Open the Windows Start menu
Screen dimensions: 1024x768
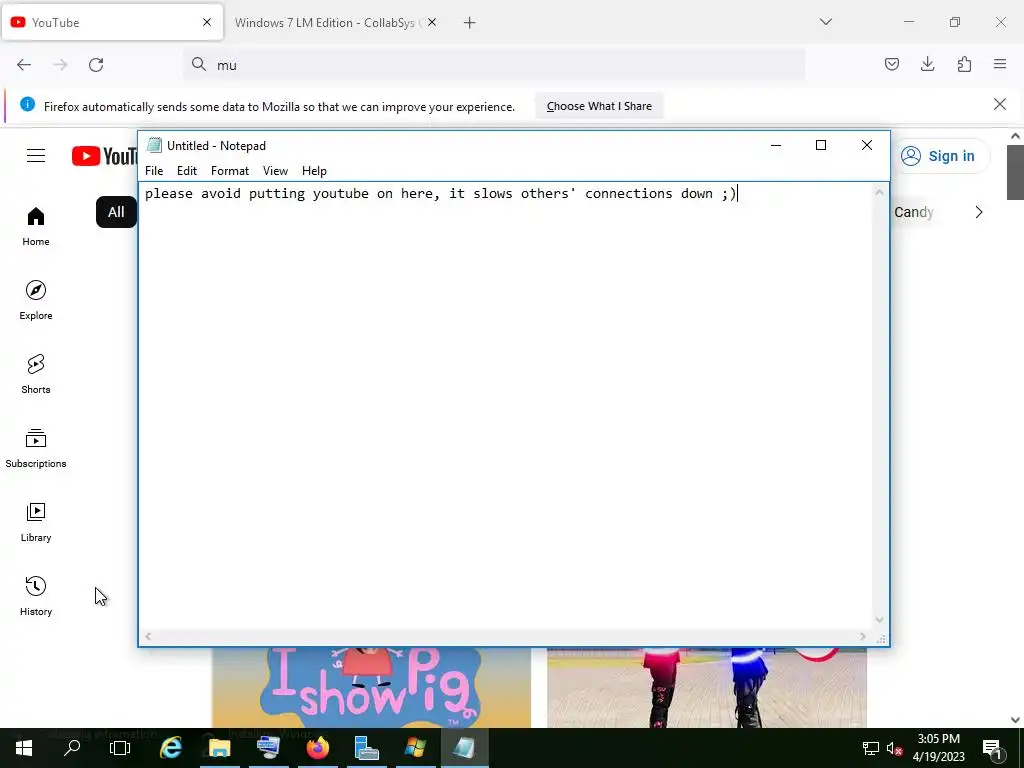click(24, 748)
